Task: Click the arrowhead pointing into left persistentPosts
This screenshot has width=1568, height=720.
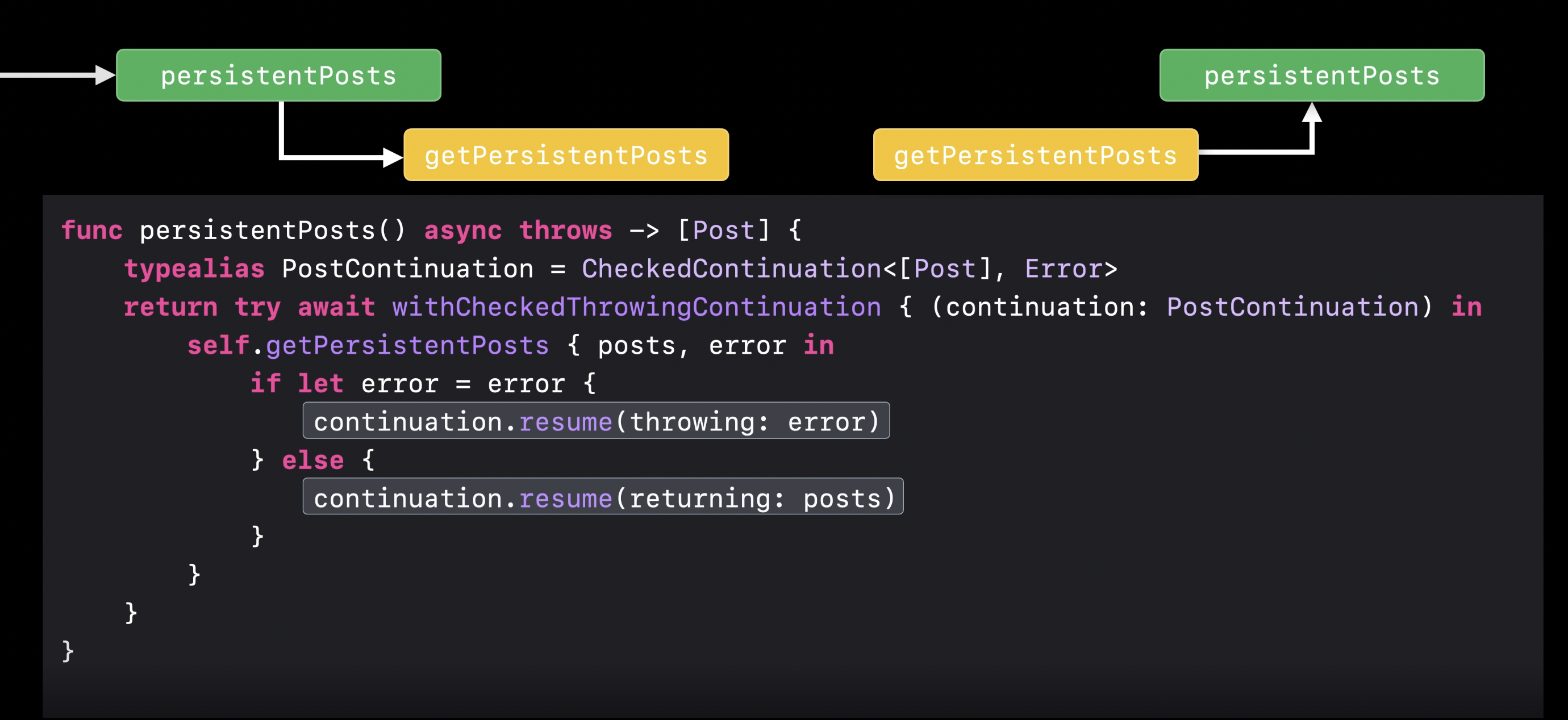Action: (105, 75)
